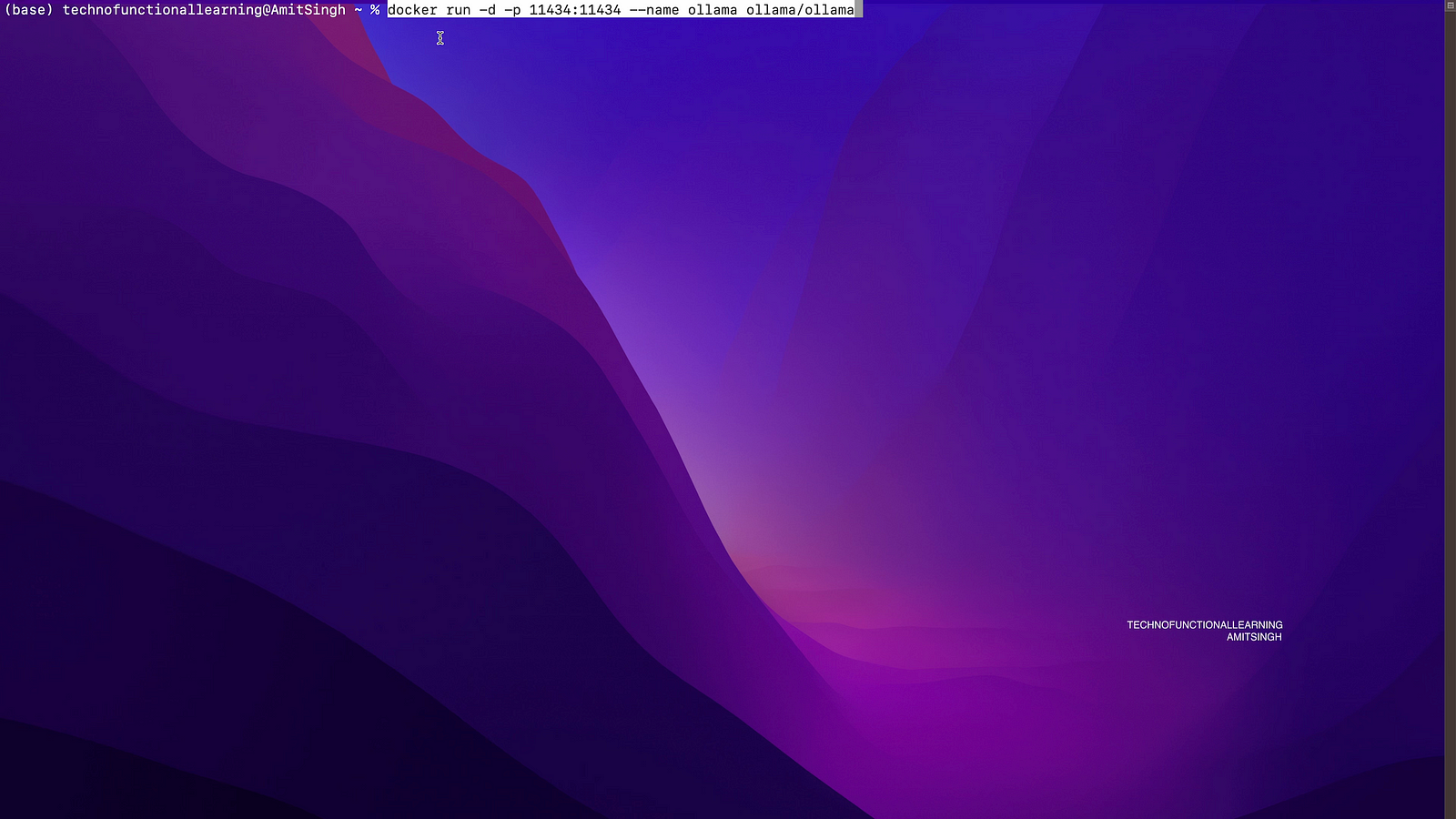Click the '(base)' conda environment prefix
The image size is (1456, 819).
pyautogui.click(x=29, y=10)
